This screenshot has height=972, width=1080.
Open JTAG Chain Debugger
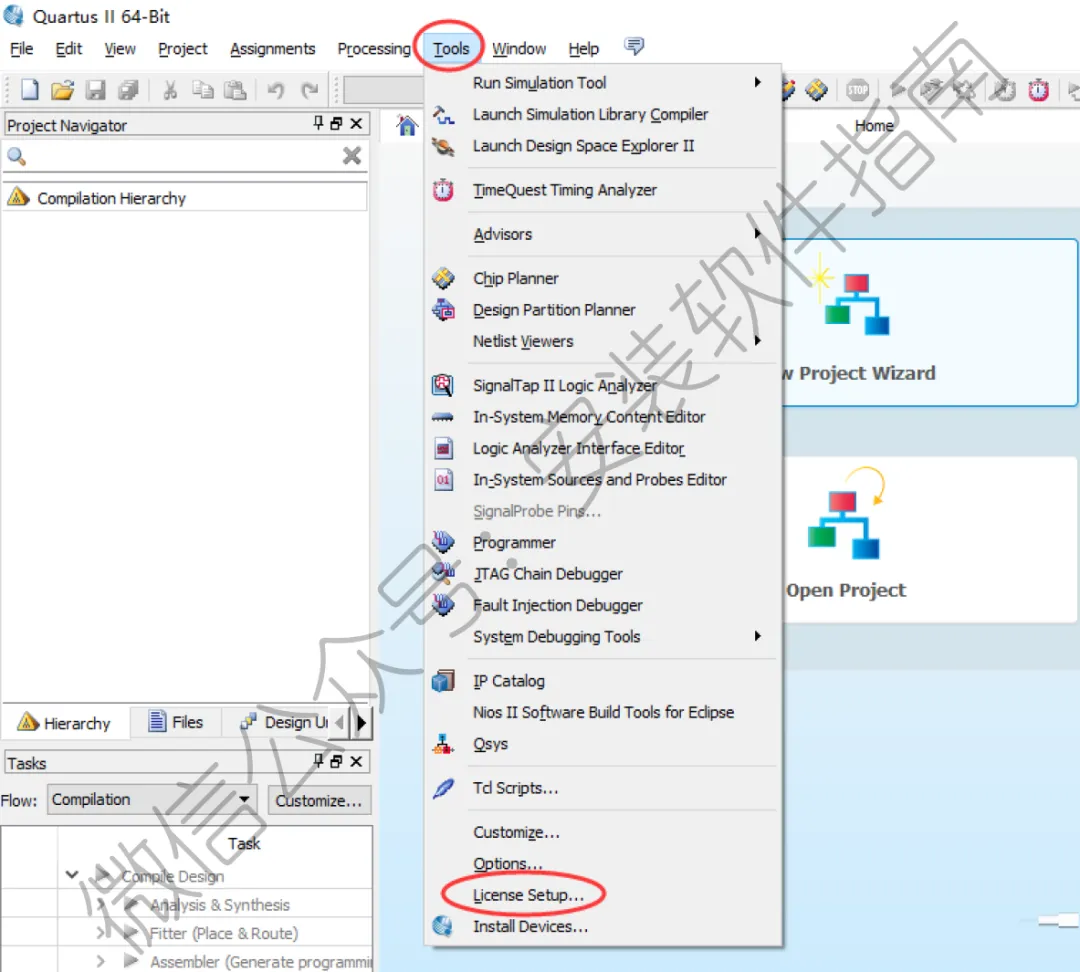coord(603,574)
